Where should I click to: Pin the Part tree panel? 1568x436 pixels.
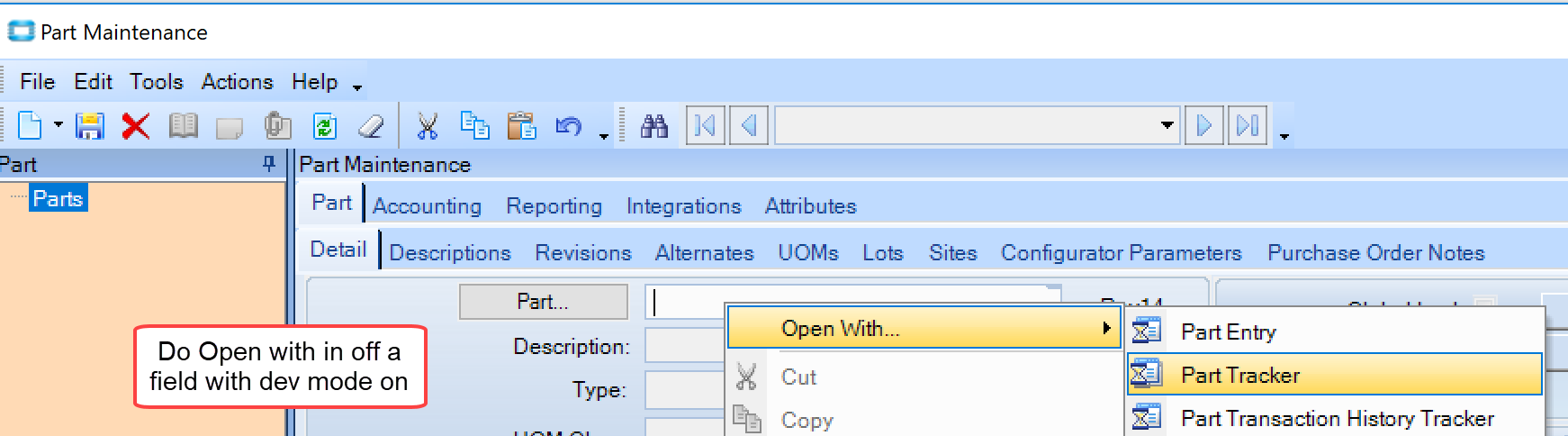pos(268,163)
